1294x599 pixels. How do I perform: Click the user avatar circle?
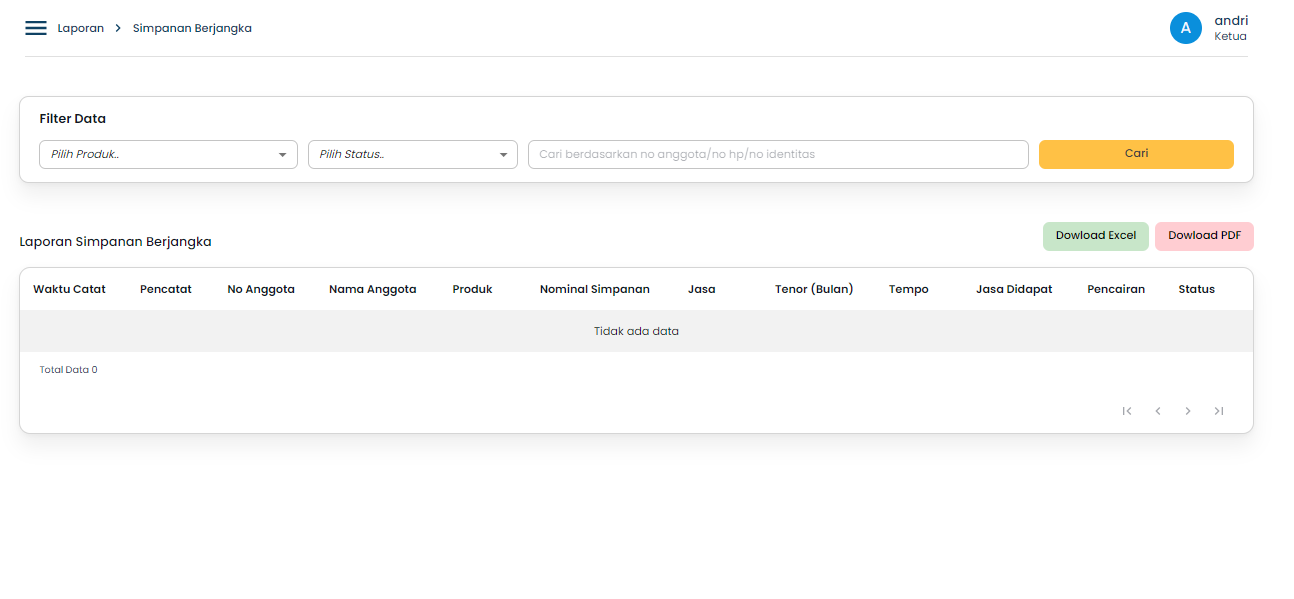pyautogui.click(x=1185, y=28)
